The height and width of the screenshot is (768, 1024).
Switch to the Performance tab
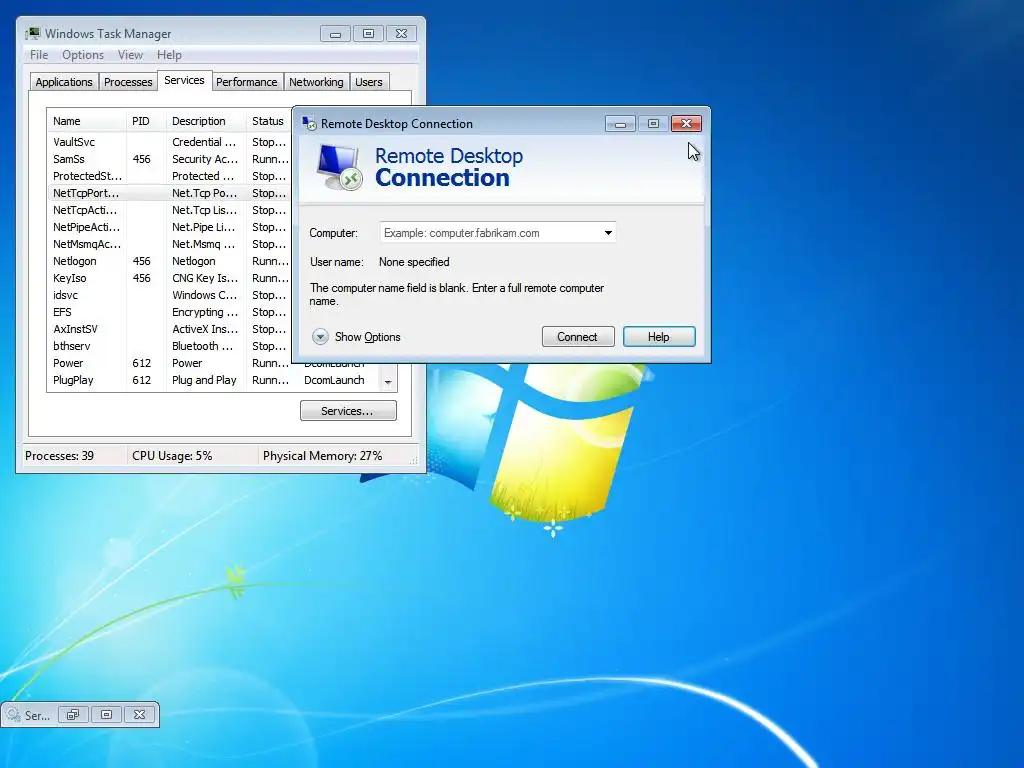(x=247, y=82)
